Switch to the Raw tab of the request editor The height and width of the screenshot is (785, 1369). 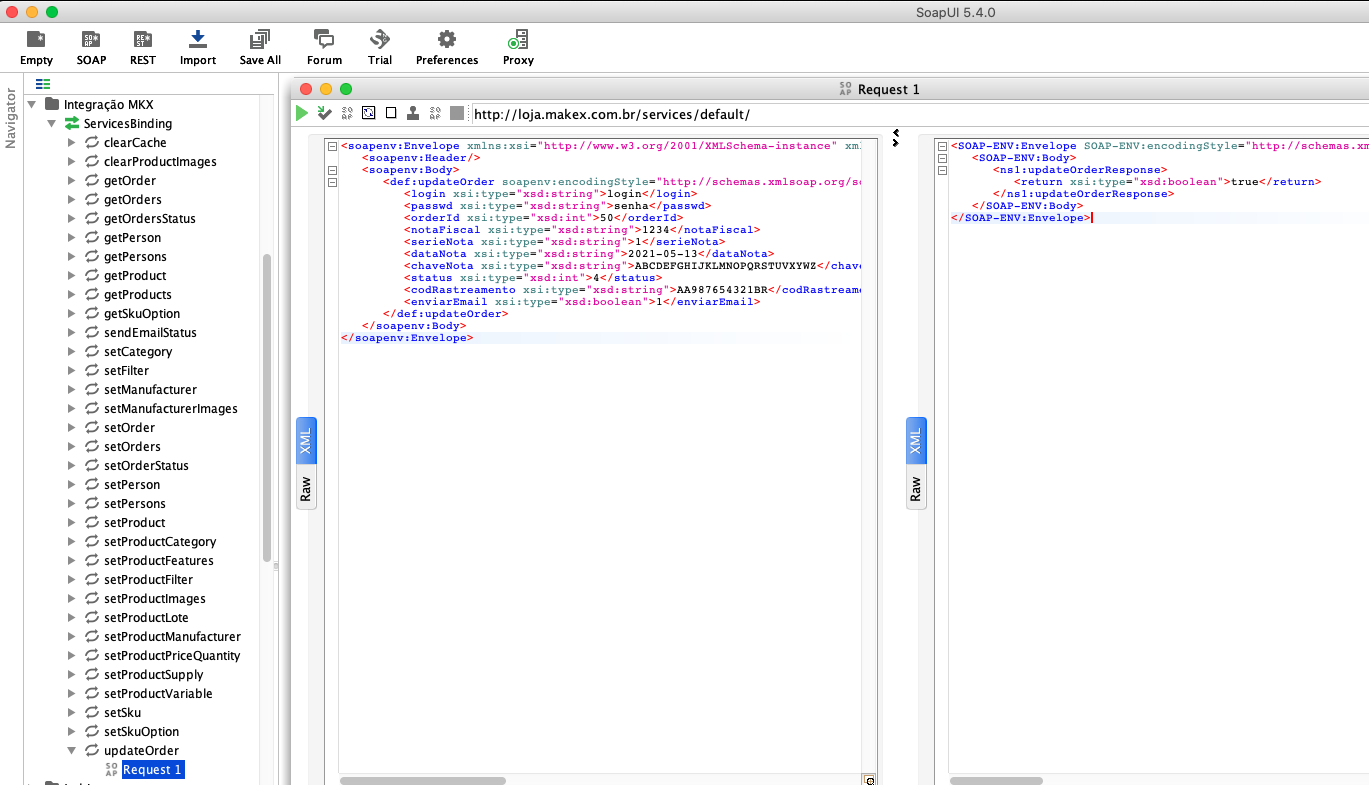[306, 489]
